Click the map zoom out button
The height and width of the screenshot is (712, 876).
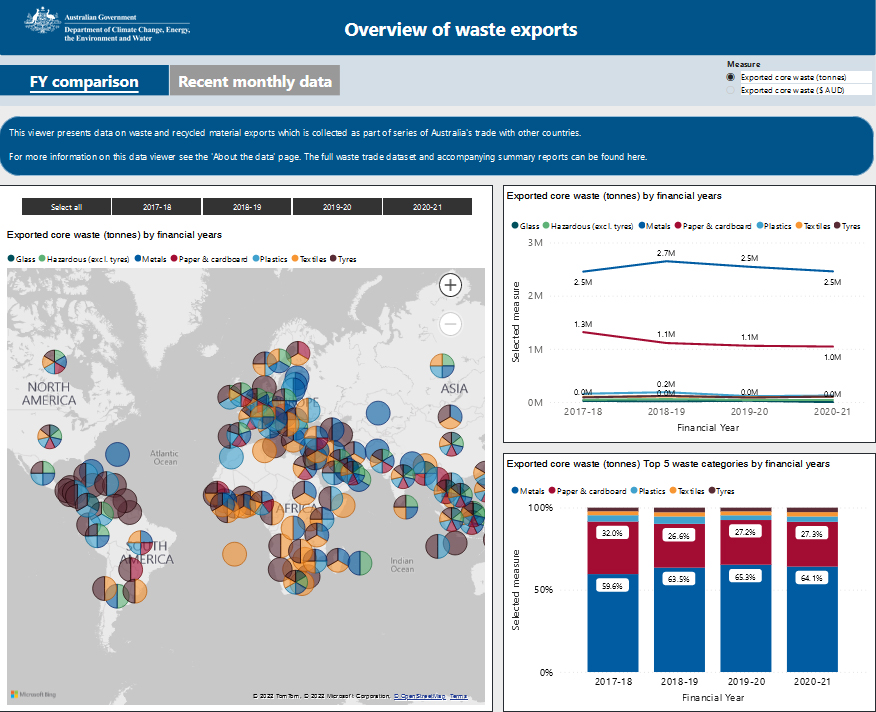(450, 324)
